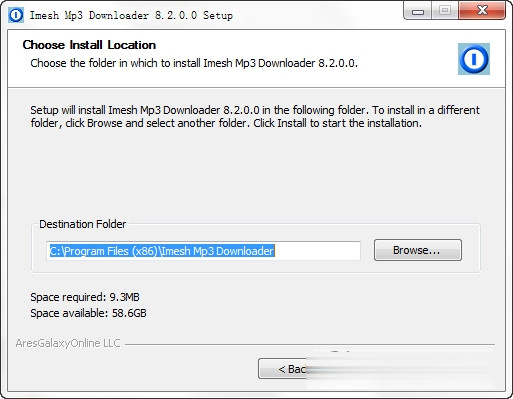Click the large Imesh logo in the header
Viewport: 513px width, 399px height.
(x=474, y=59)
